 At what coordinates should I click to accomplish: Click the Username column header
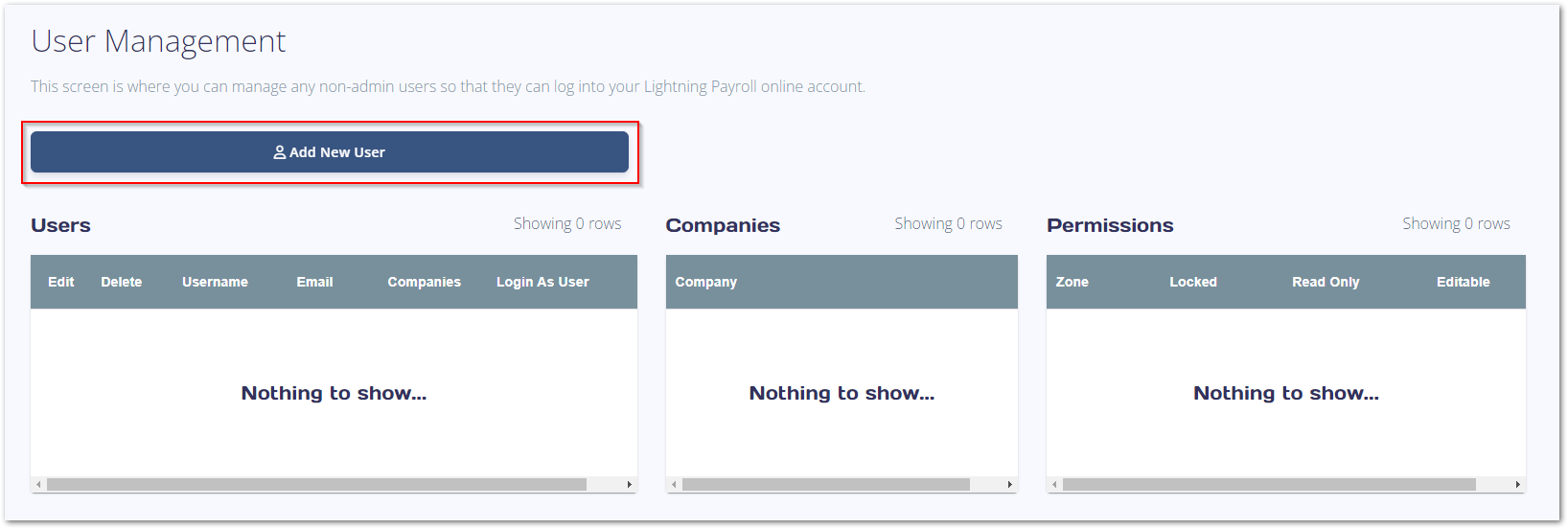(x=215, y=282)
